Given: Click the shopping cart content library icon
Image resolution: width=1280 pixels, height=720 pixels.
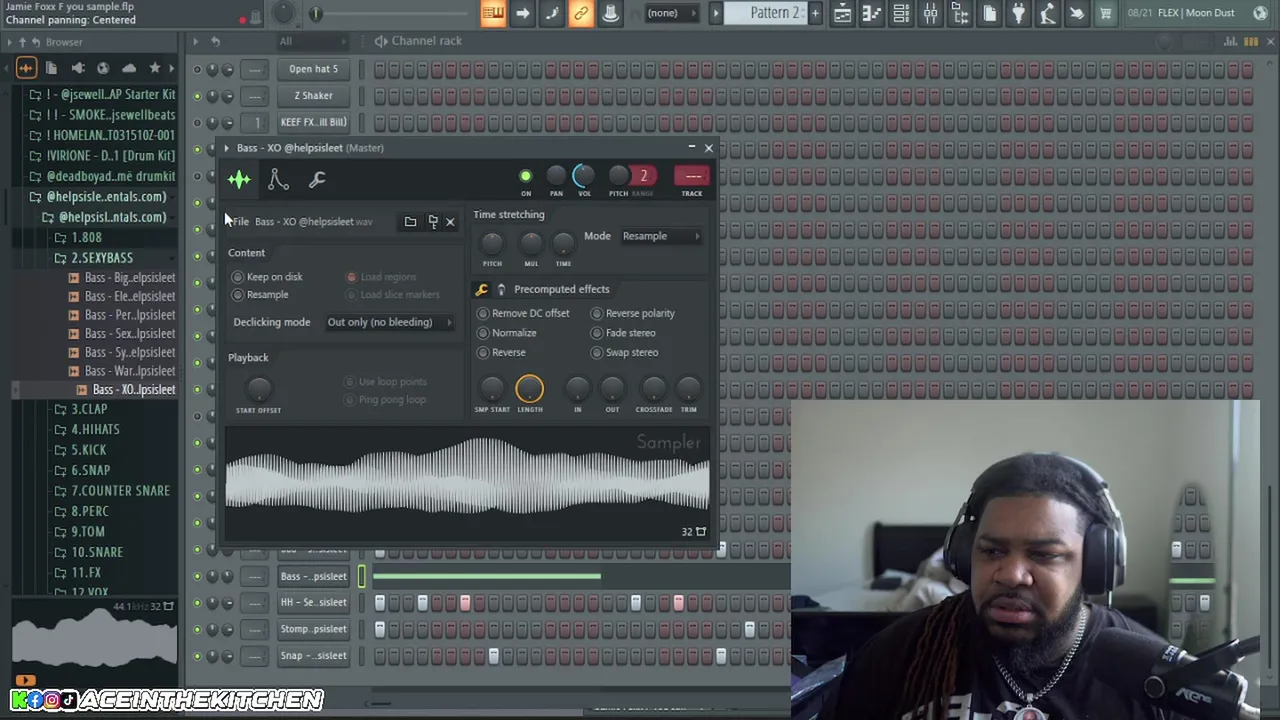Looking at the screenshot, I should [x=1106, y=13].
